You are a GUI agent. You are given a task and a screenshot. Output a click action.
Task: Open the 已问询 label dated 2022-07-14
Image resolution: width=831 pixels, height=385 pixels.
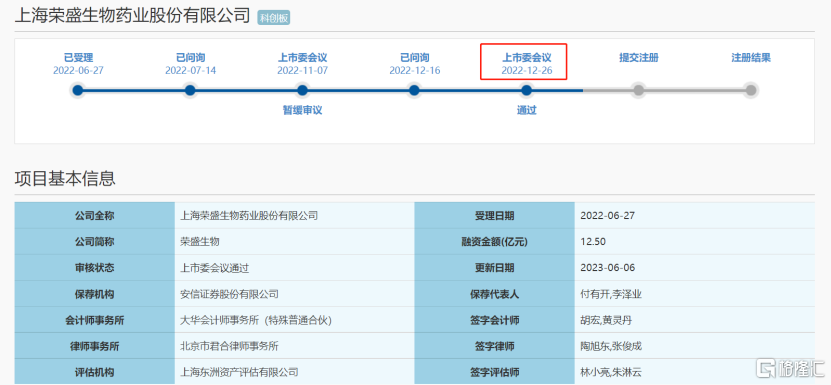(x=190, y=58)
